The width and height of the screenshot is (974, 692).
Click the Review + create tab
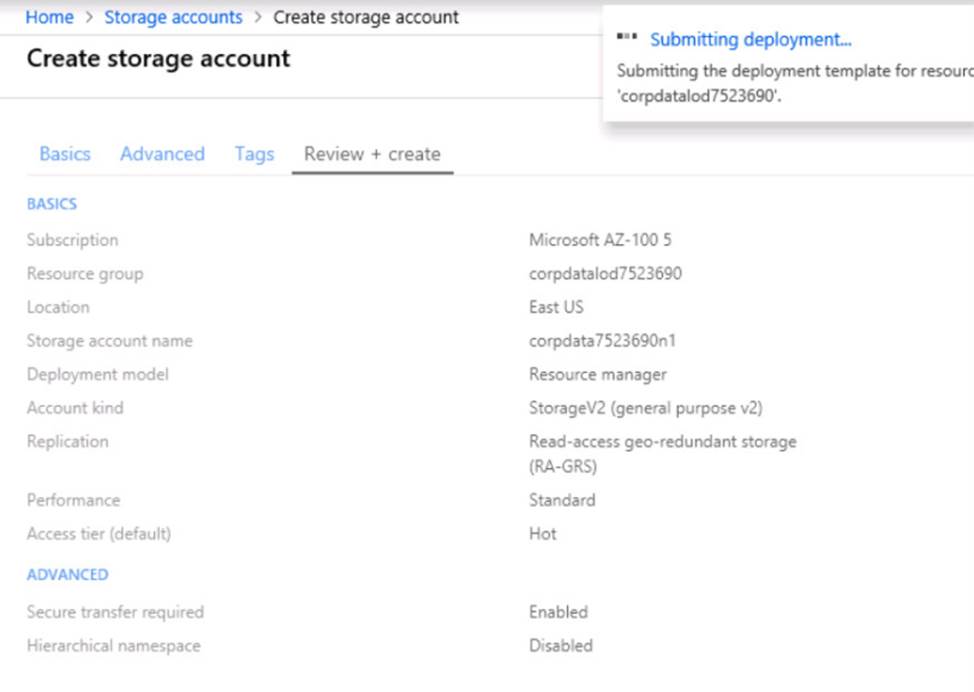[372, 154]
